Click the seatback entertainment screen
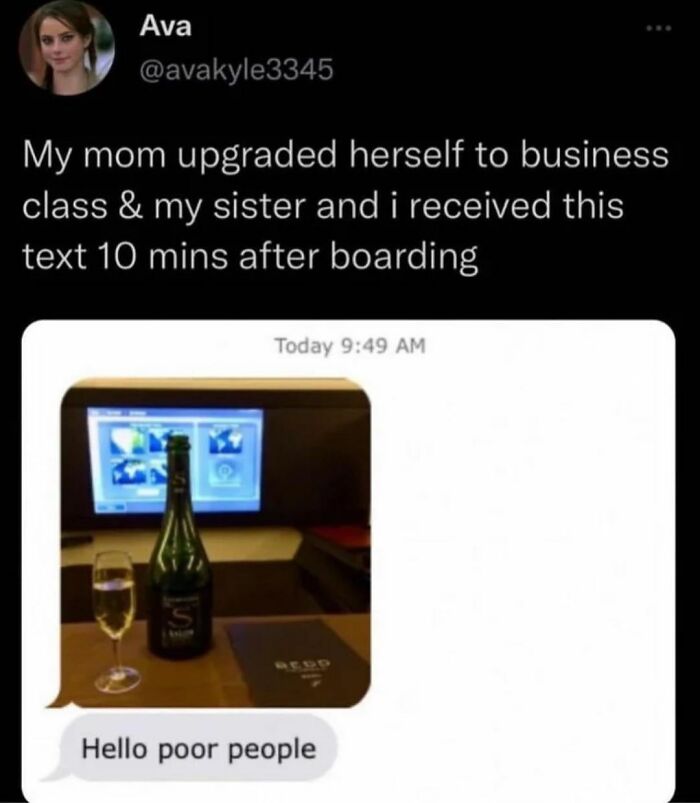 (x=174, y=460)
